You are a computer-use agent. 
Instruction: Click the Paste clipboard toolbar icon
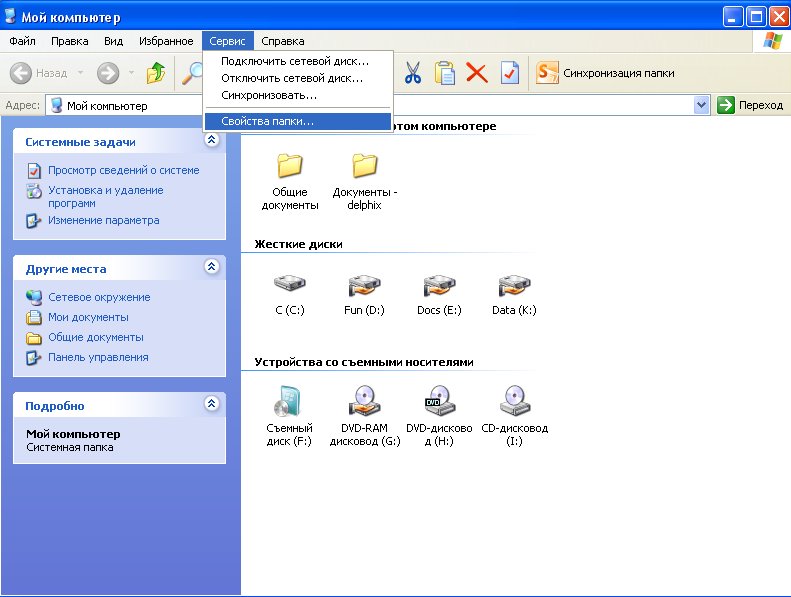[445, 73]
